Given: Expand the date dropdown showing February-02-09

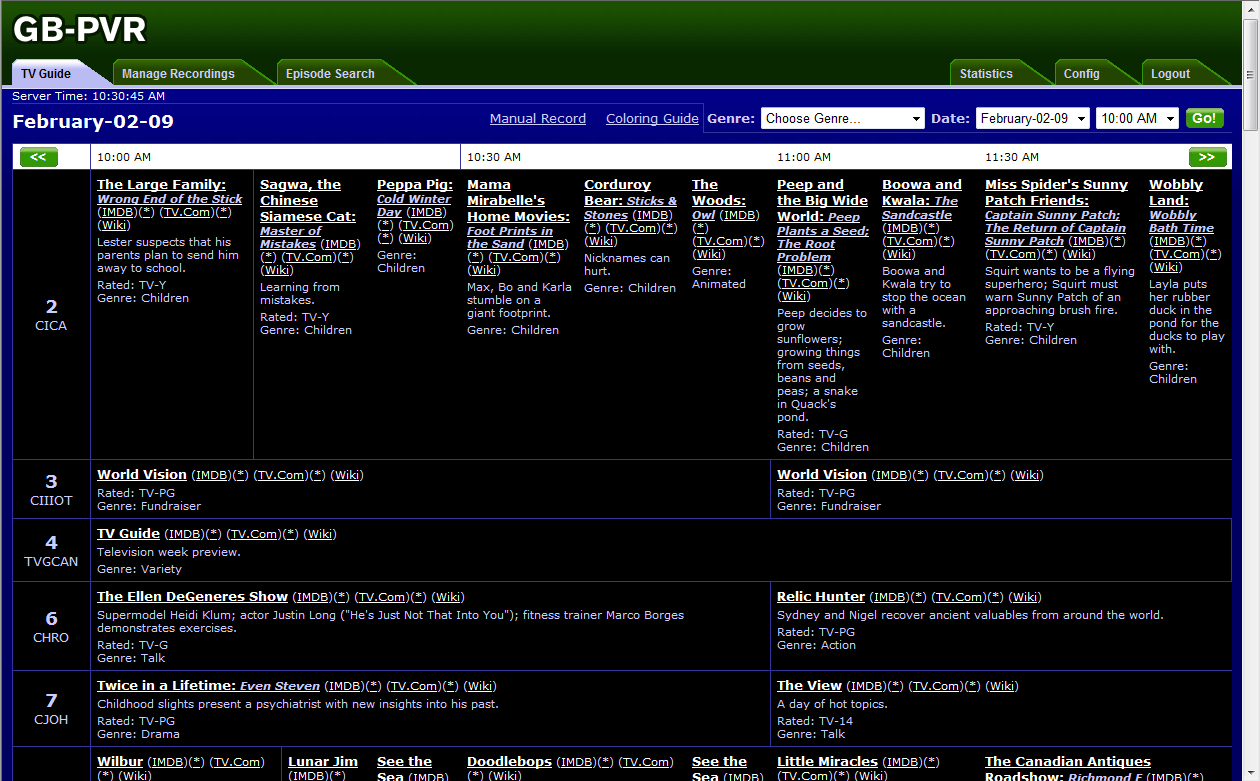Looking at the screenshot, I should (x=1033, y=119).
